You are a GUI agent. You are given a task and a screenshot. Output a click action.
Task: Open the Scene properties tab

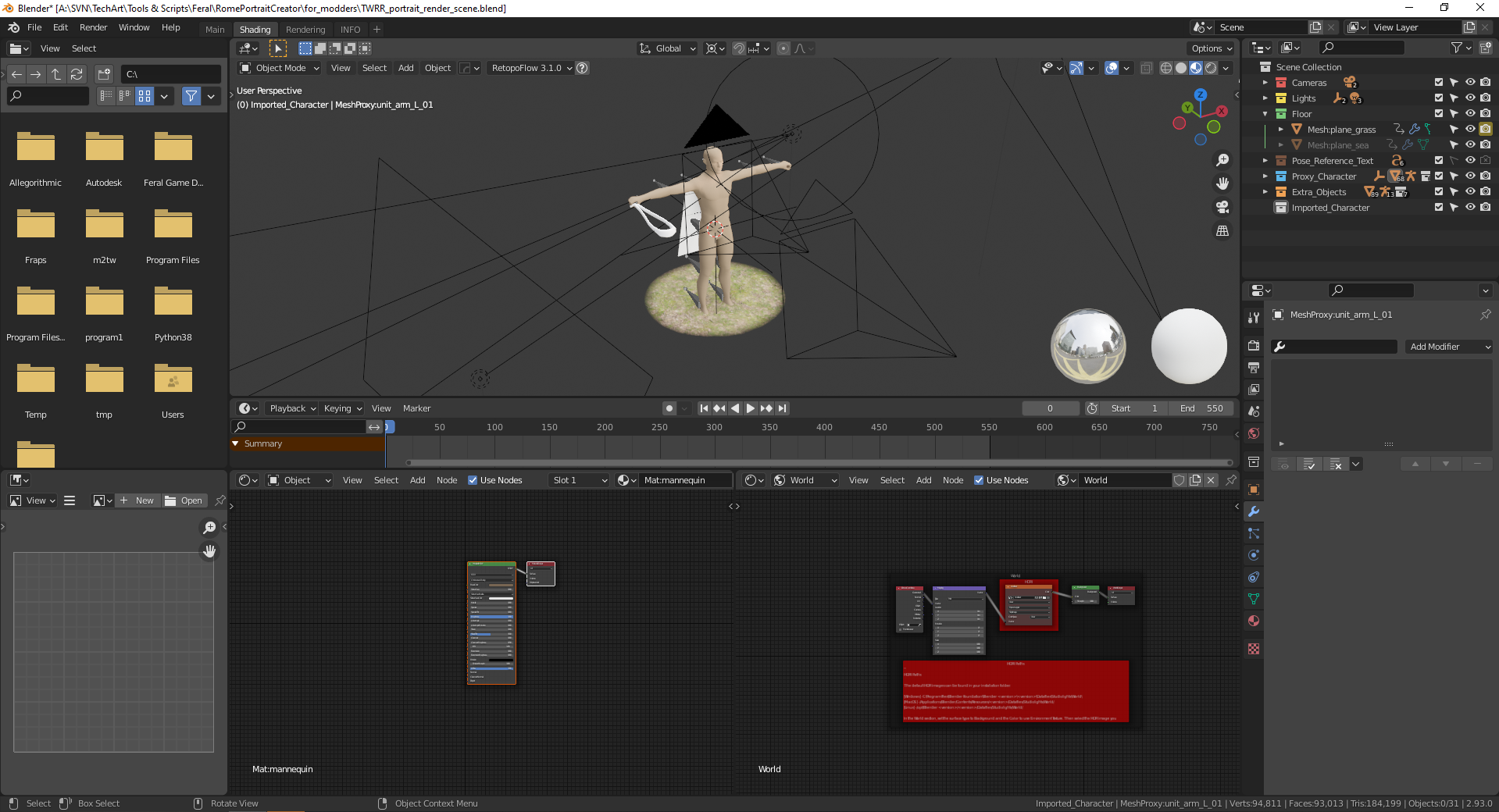tap(1254, 411)
